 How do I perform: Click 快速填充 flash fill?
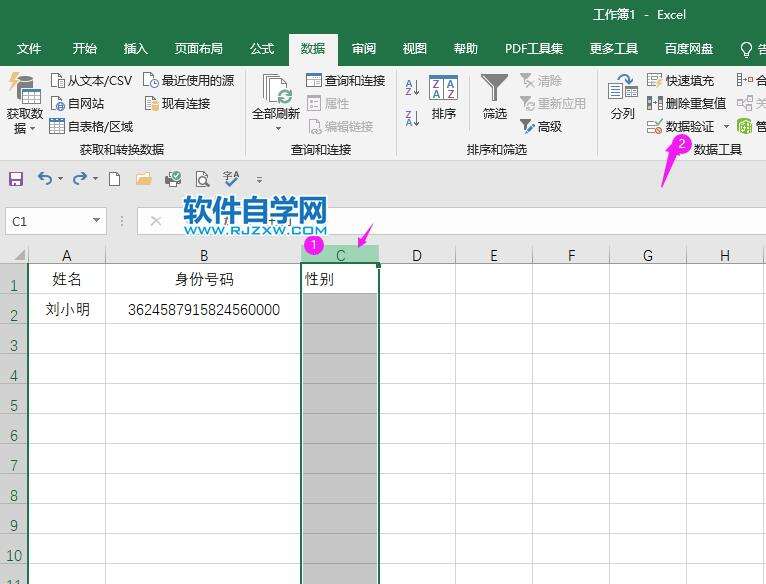(x=680, y=80)
